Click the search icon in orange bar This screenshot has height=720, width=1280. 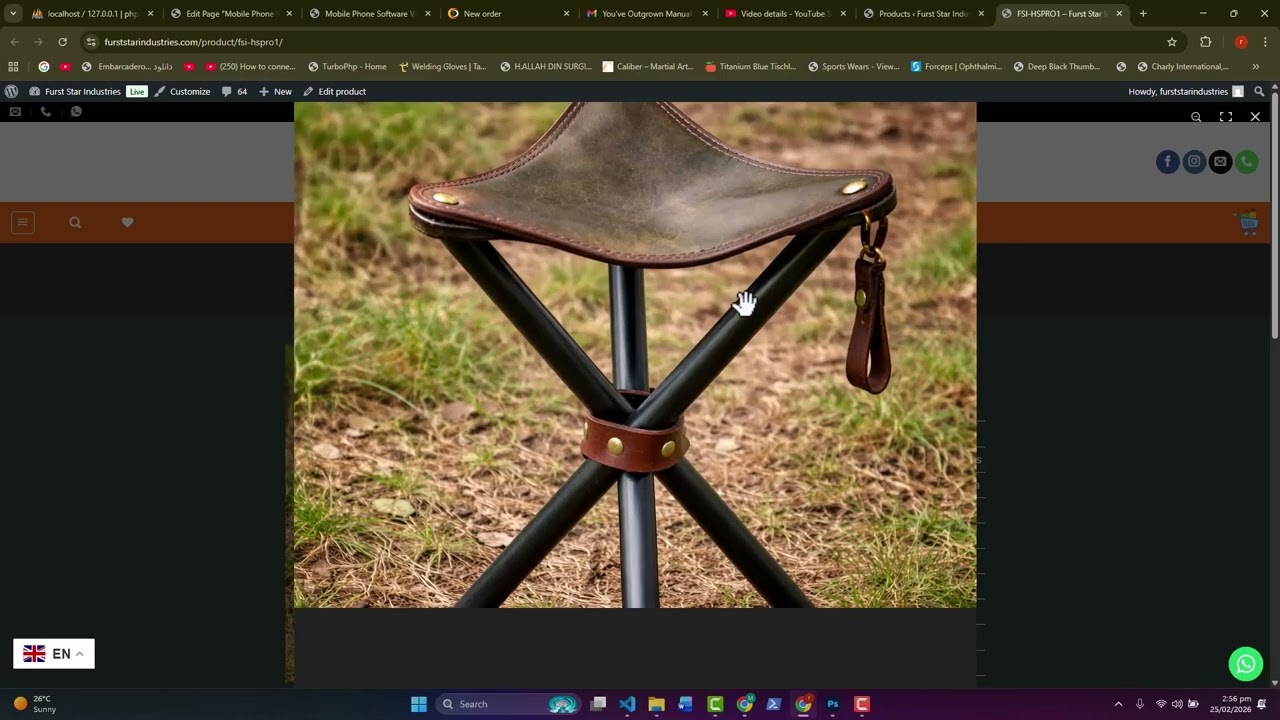pos(75,222)
